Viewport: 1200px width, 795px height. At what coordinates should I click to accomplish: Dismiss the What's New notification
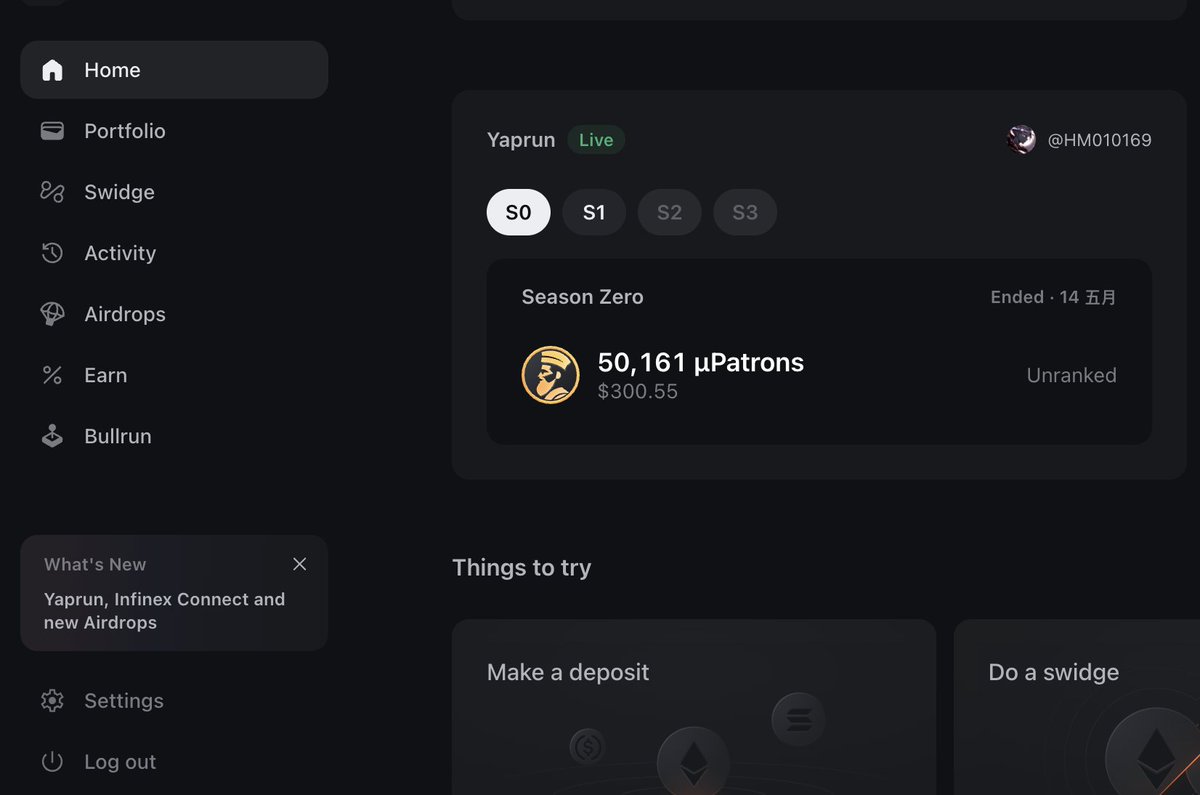[299, 564]
